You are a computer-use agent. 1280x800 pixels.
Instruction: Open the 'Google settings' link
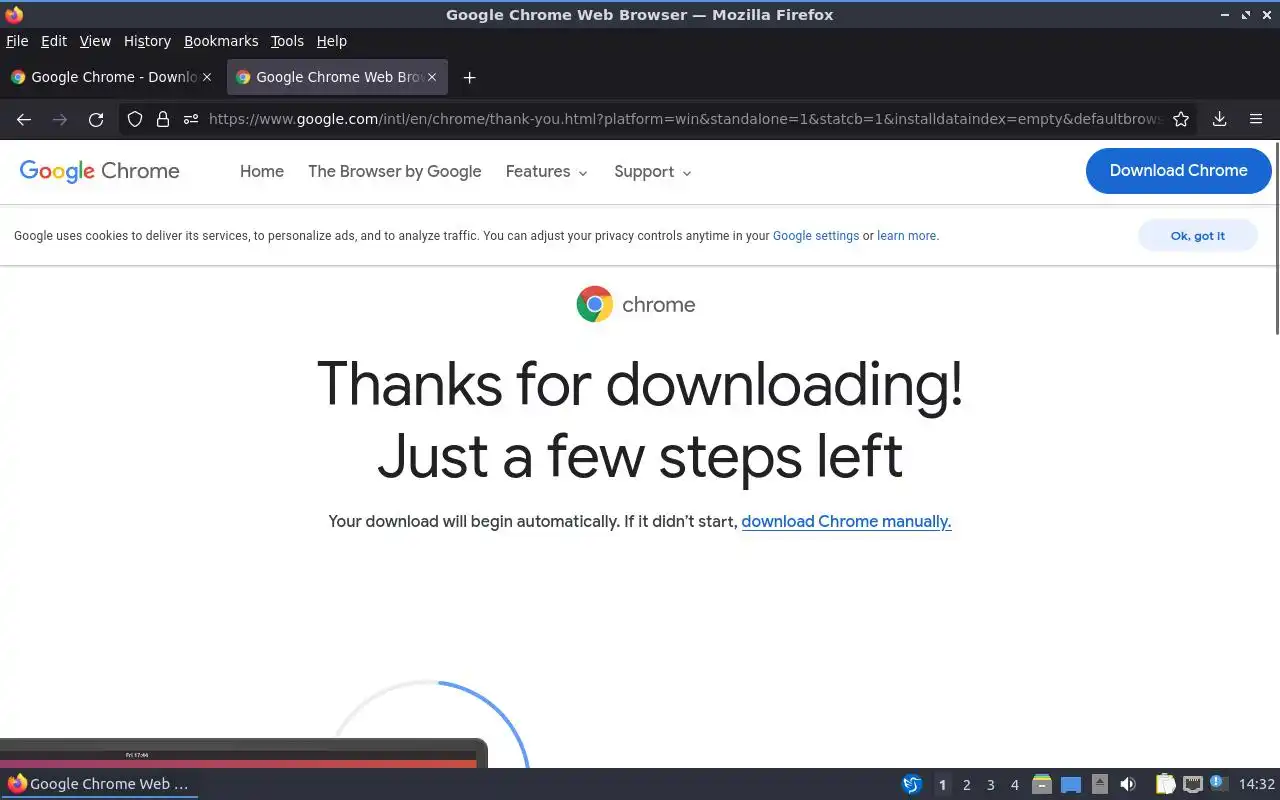(x=816, y=236)
